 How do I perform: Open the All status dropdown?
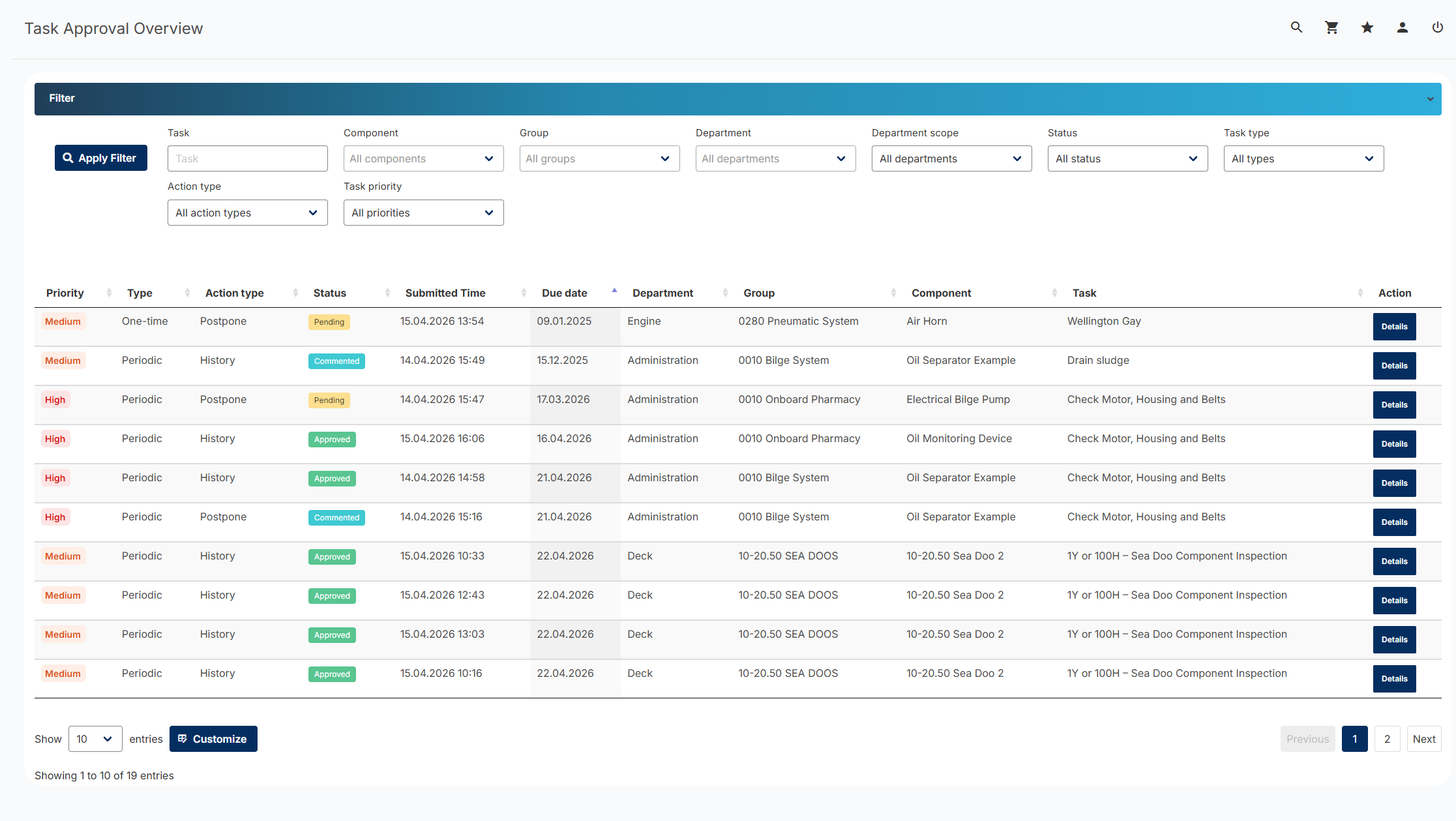point(1127,158)
